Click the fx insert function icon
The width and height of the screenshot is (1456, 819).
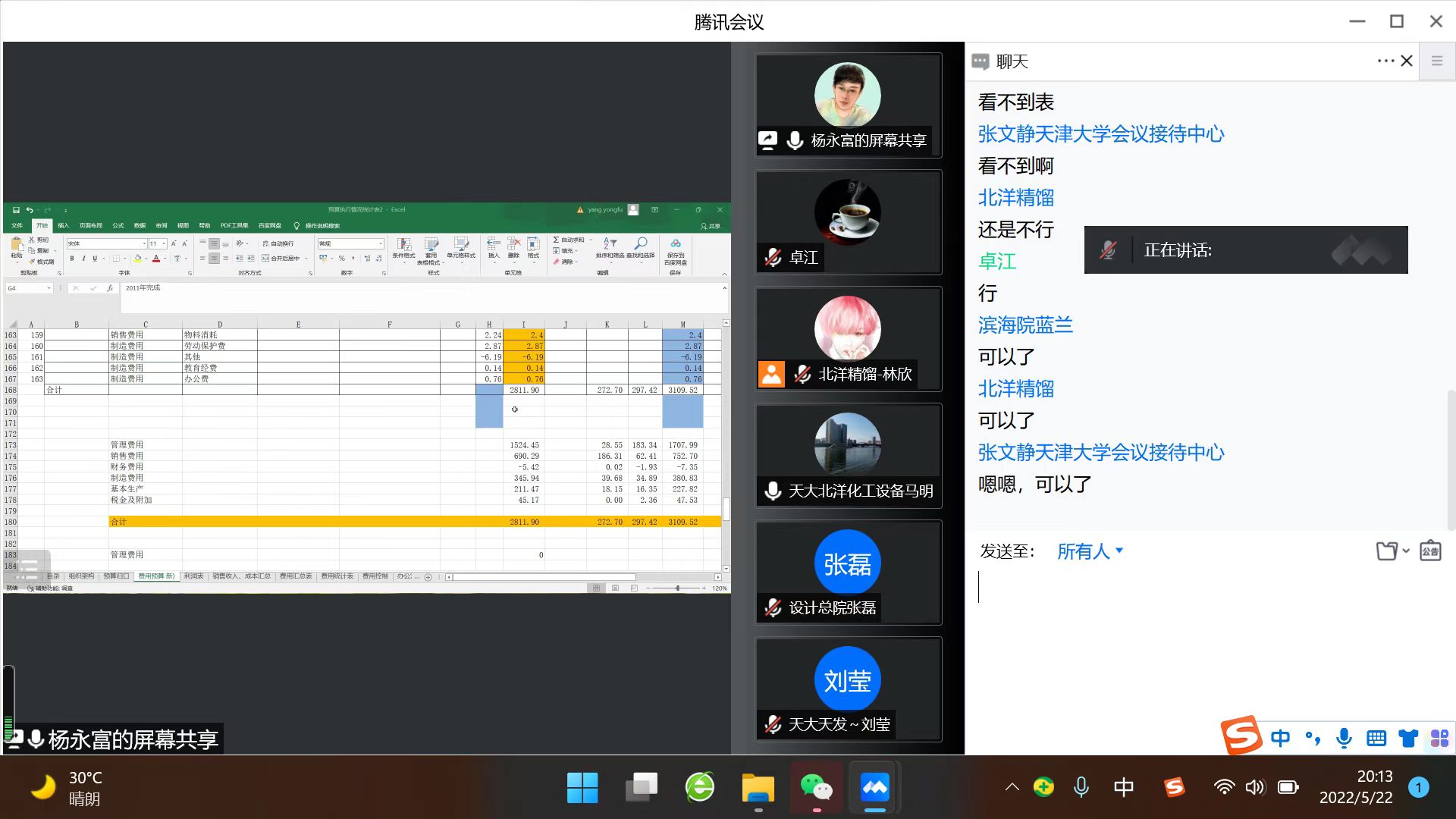110,288
